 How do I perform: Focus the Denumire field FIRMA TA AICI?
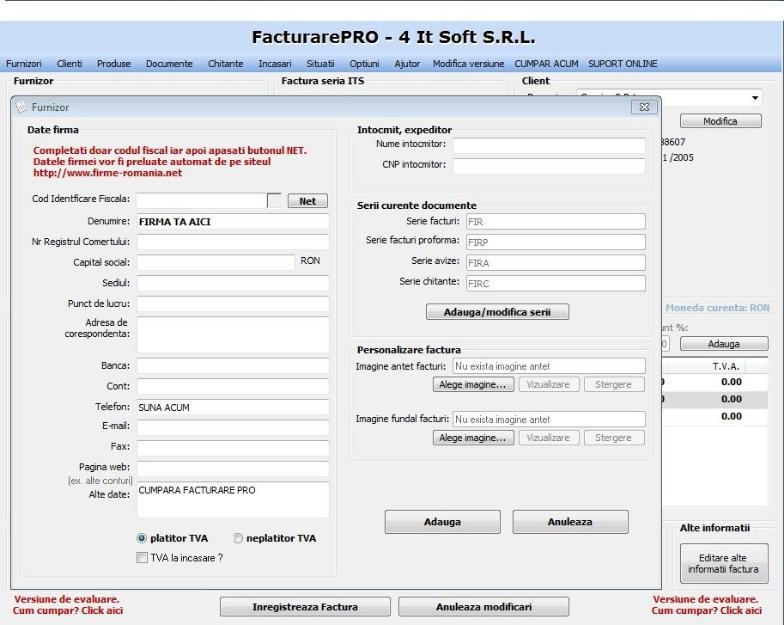pyautogui.click(x=232, y=222)
